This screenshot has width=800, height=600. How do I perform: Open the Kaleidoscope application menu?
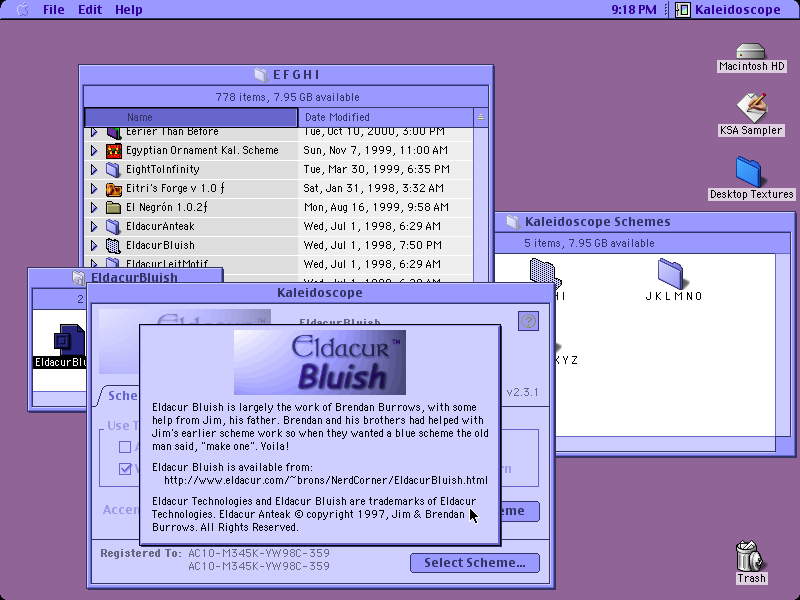click(x=728, y=9)
